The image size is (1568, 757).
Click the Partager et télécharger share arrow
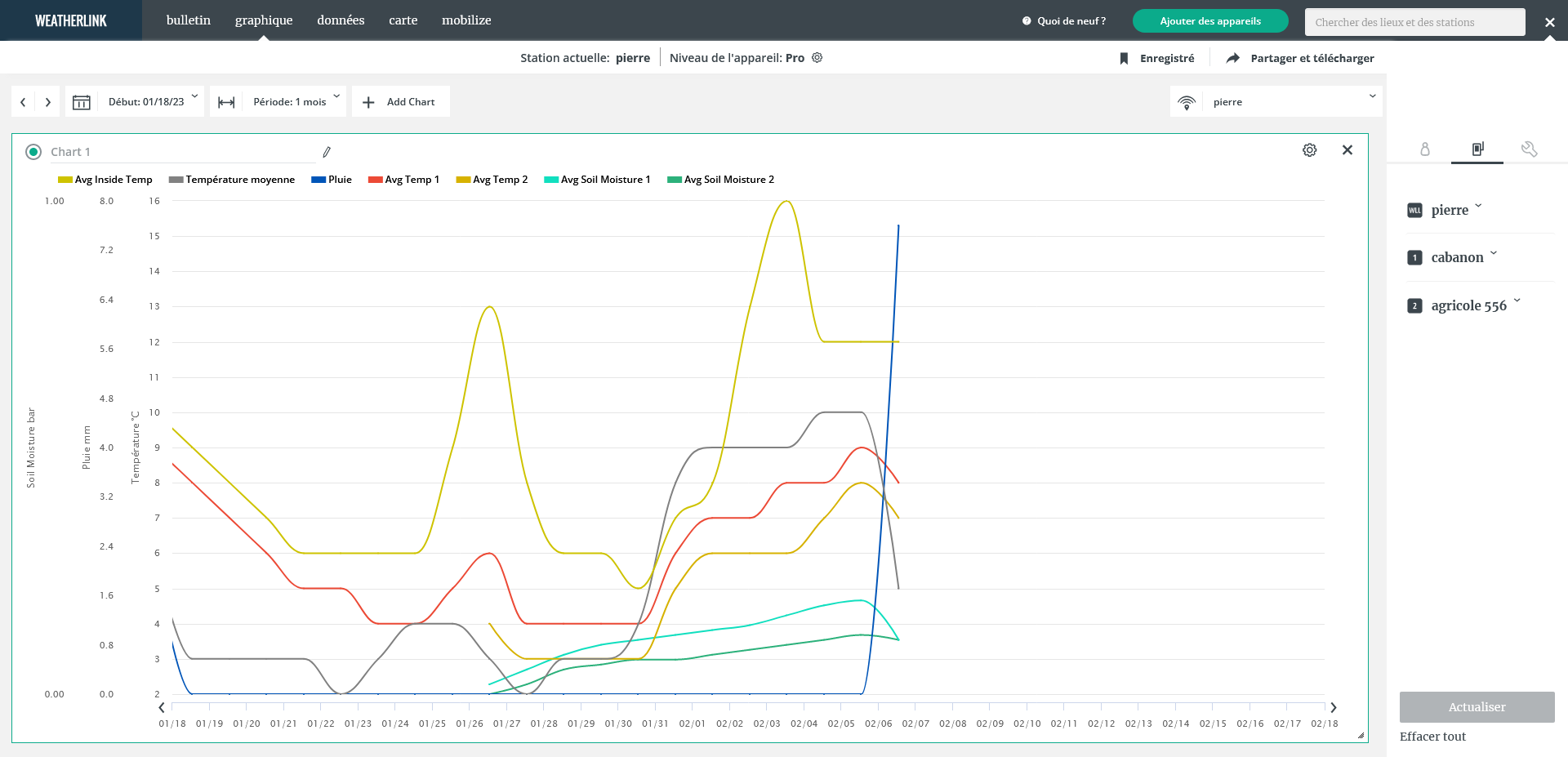point(1233,58)
